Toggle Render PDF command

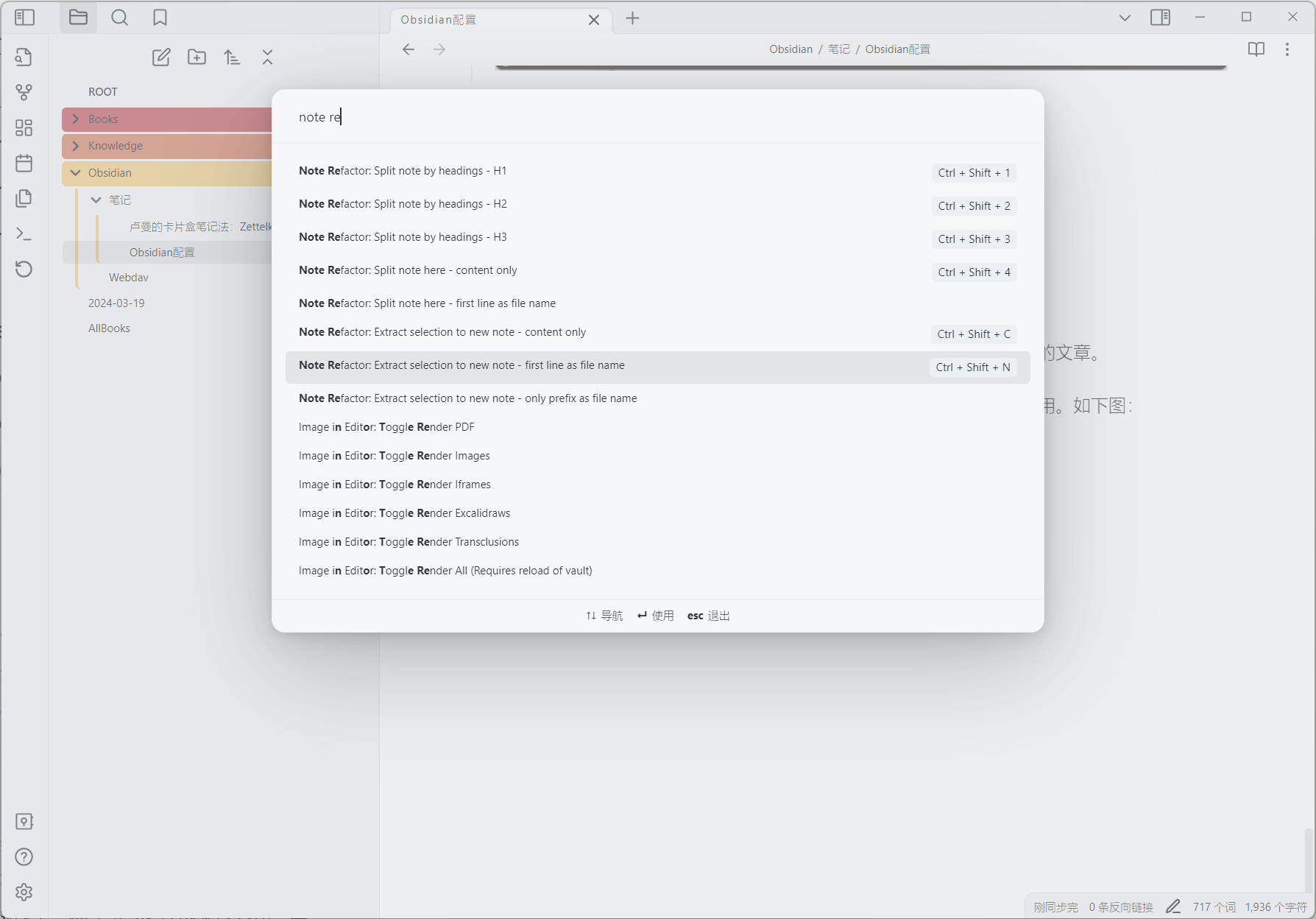point(657,427)
